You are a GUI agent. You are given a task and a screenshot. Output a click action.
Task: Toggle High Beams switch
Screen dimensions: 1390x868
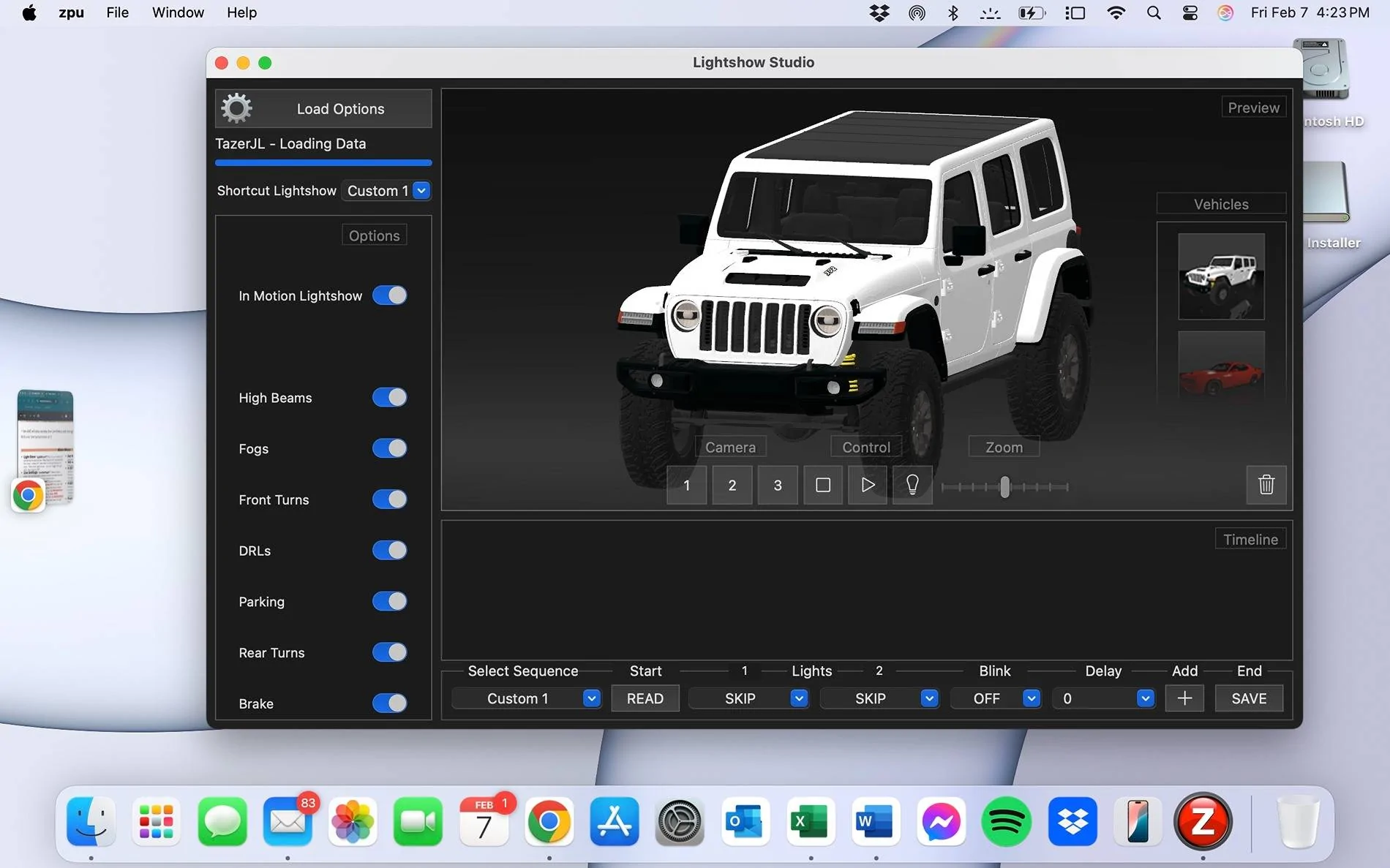click(389, 397)
